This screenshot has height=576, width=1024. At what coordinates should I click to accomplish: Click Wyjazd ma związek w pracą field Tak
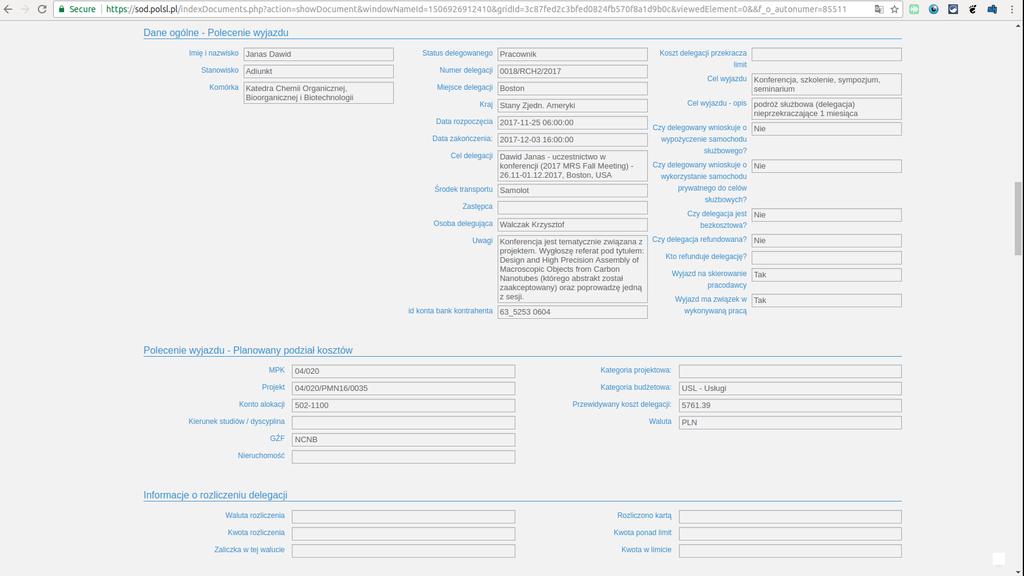(x=827, y=300)
